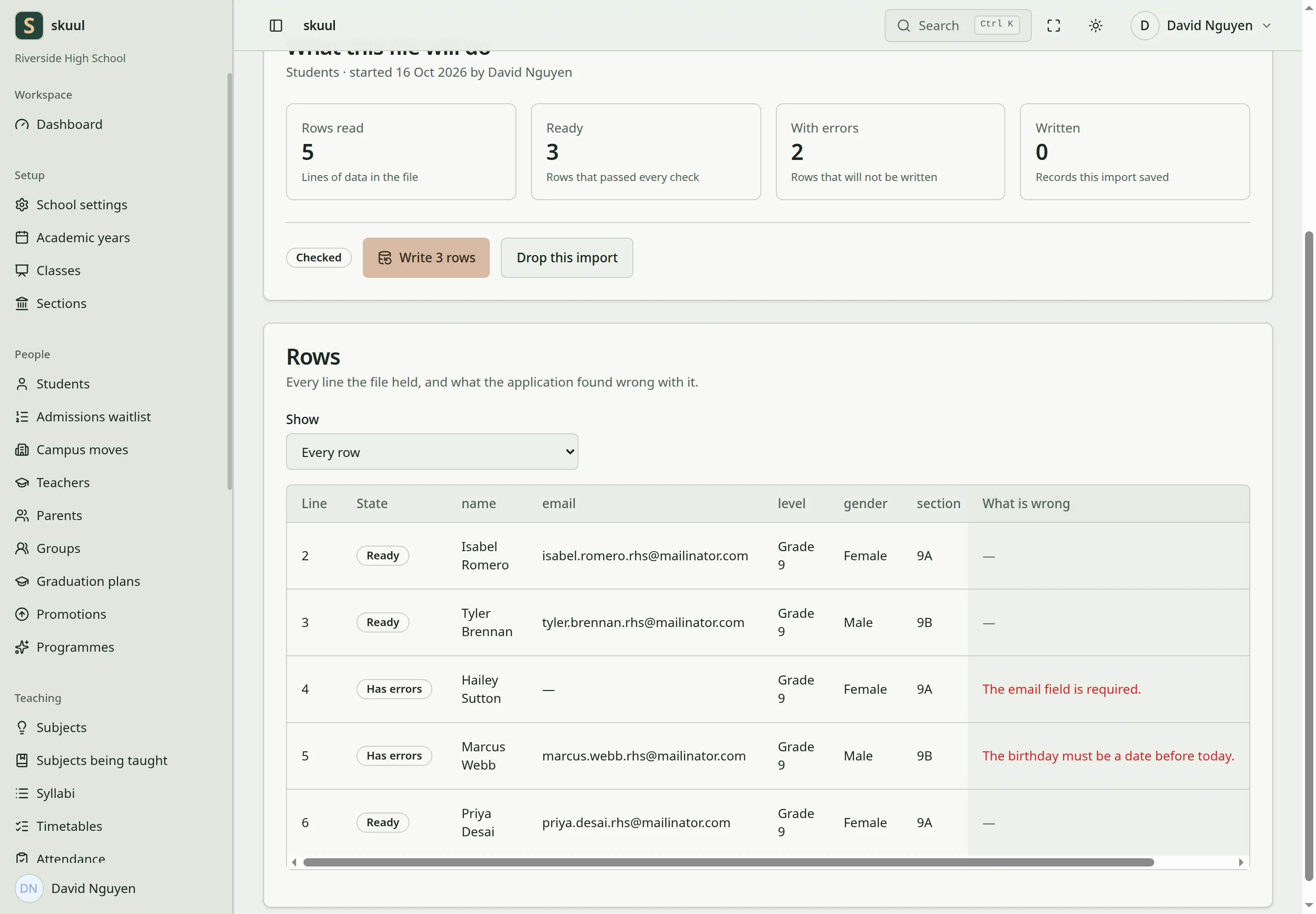The width and height of the screenshot is (1316, 914).
Task: Click the page vertical scrollbar
Action: click(1309, 556)
